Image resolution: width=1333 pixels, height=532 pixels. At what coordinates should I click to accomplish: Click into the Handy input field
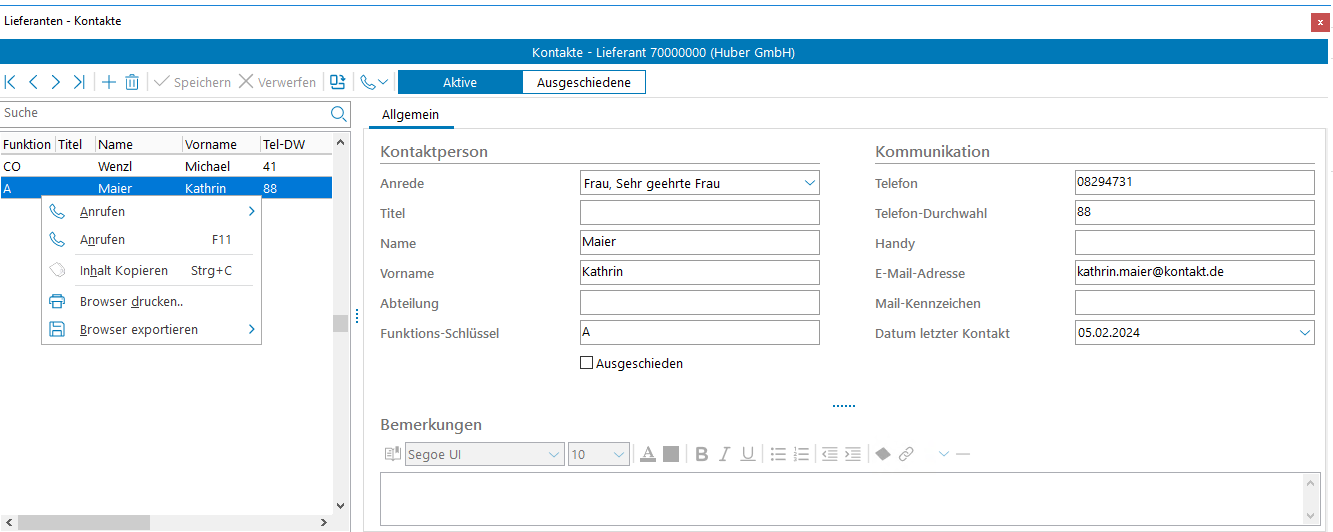tap(1194, 243)
